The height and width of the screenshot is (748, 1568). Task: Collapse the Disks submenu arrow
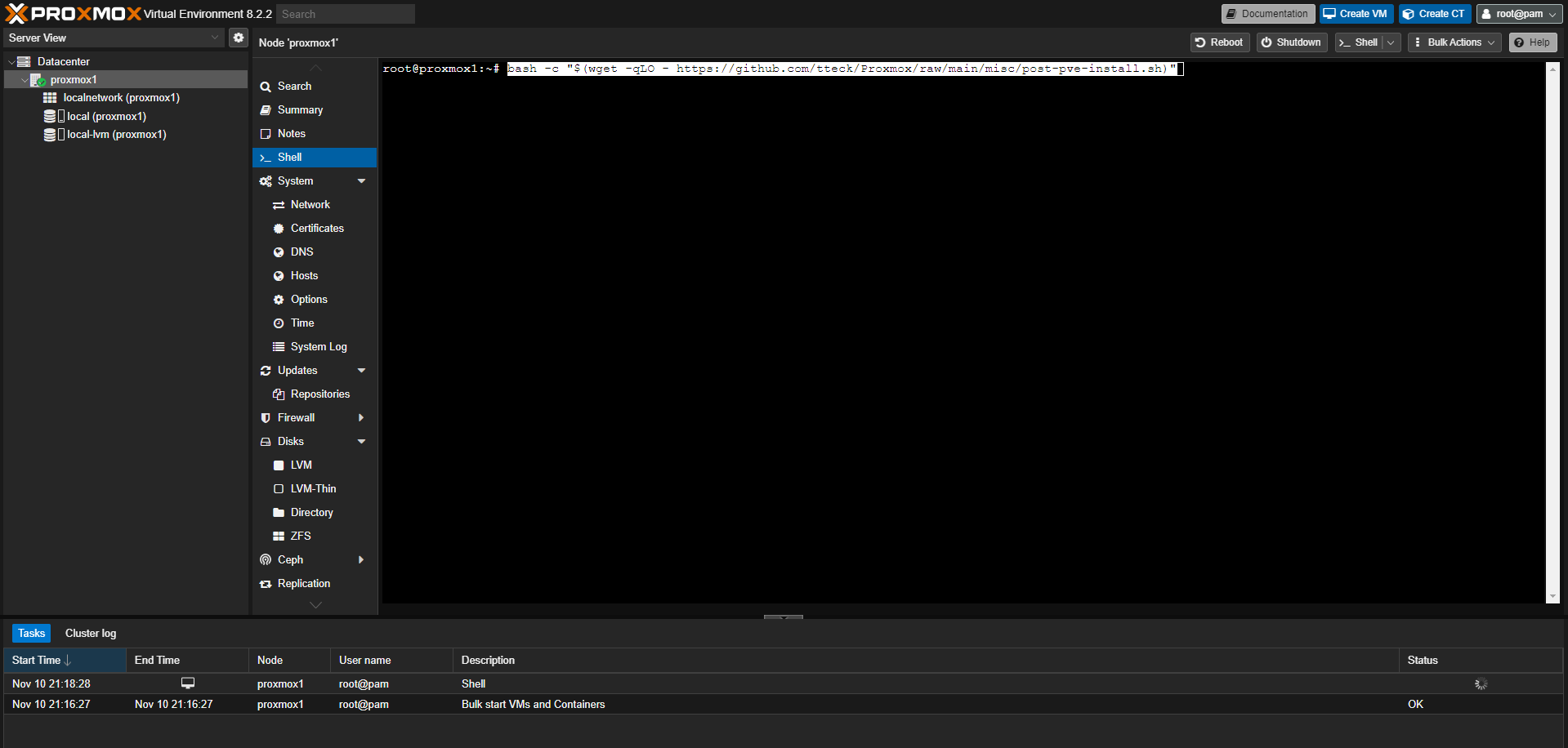361,441
